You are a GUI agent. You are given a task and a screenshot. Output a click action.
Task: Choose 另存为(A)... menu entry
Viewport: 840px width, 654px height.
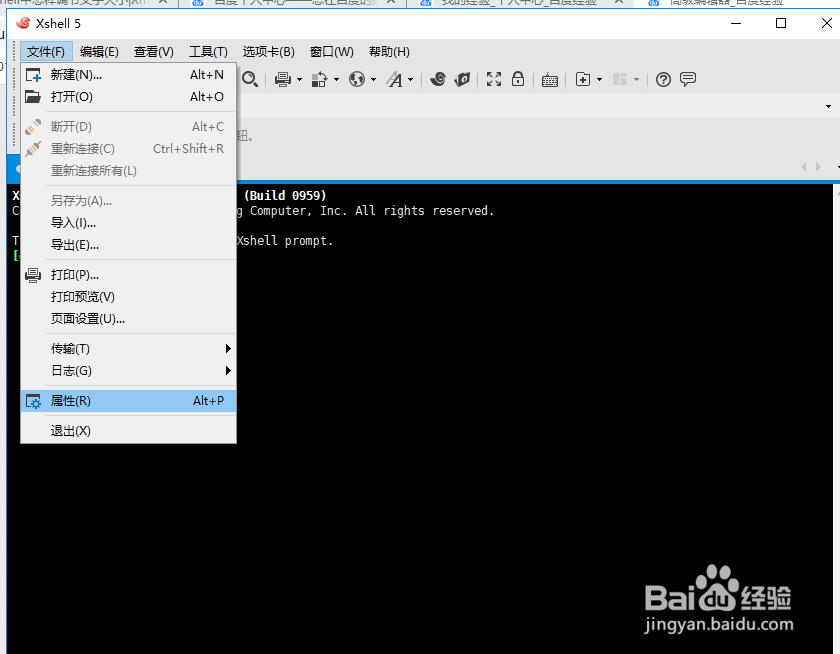129,201
